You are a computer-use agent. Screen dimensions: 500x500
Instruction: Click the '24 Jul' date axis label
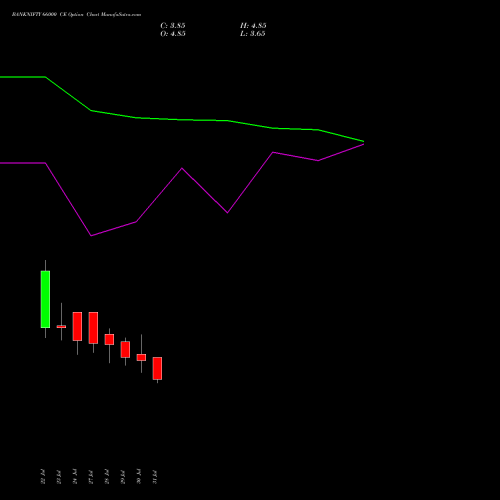[75, 477]
